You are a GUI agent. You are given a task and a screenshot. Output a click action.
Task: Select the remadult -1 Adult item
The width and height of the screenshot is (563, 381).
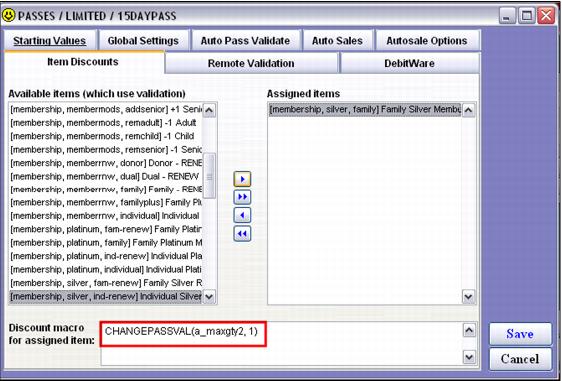106,123
